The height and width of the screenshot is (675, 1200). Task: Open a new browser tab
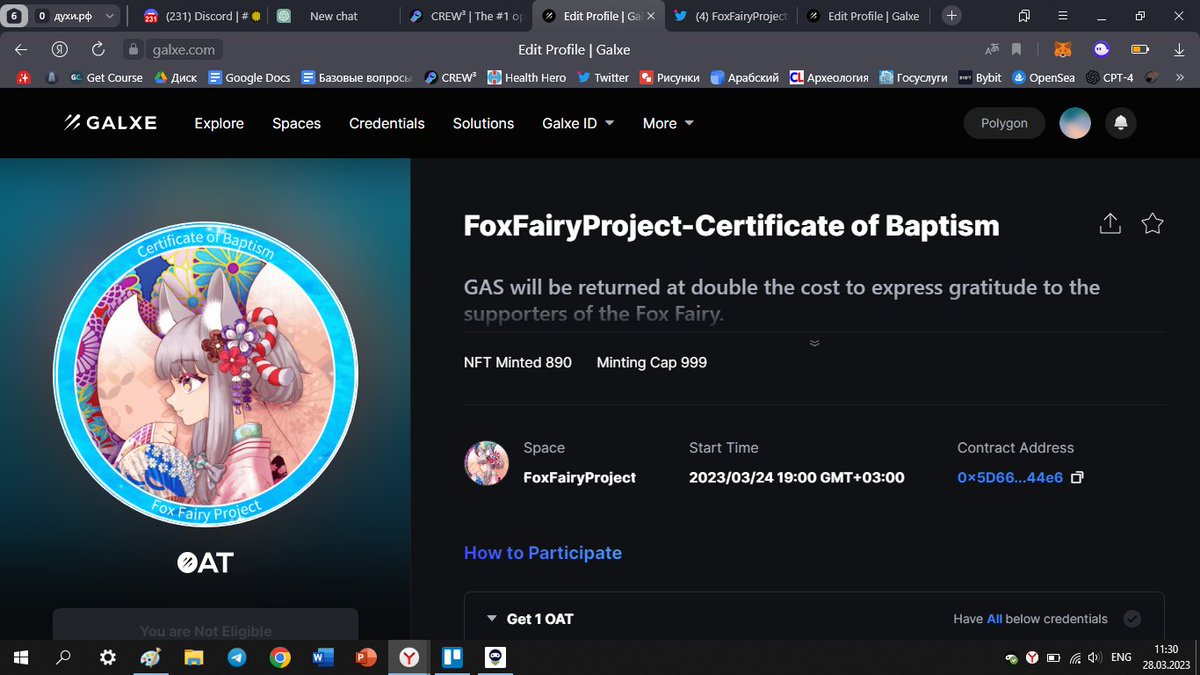[x=952, y=16]
